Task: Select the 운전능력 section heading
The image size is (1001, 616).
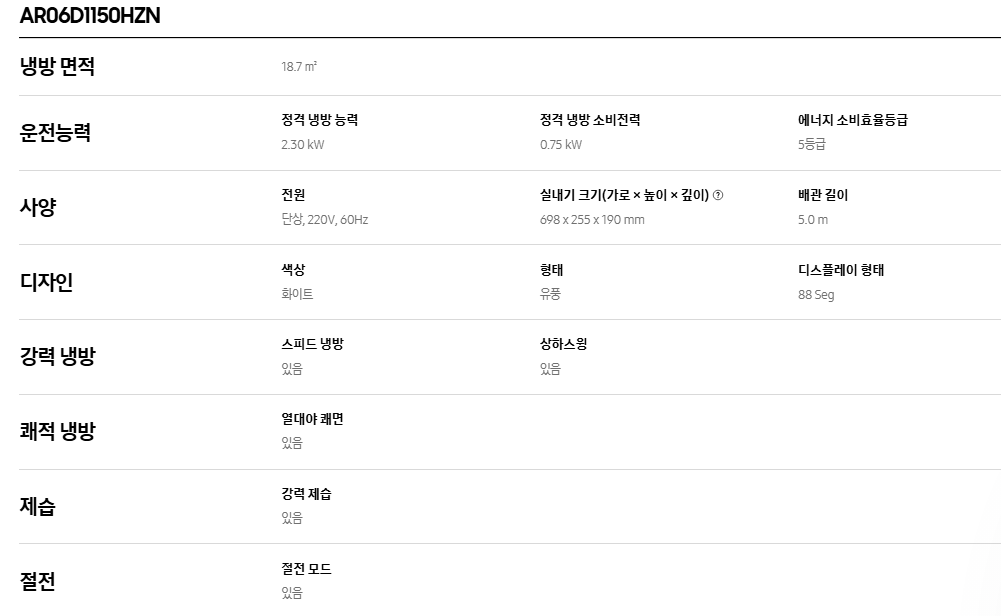Action: pos(55,132)
